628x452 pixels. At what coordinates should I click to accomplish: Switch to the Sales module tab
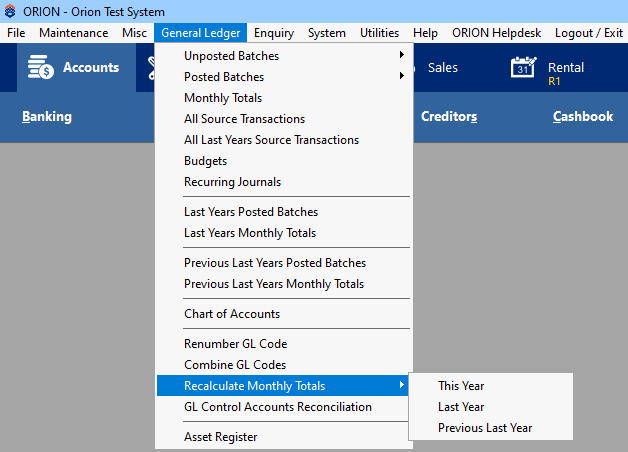(x=443, y=68)
